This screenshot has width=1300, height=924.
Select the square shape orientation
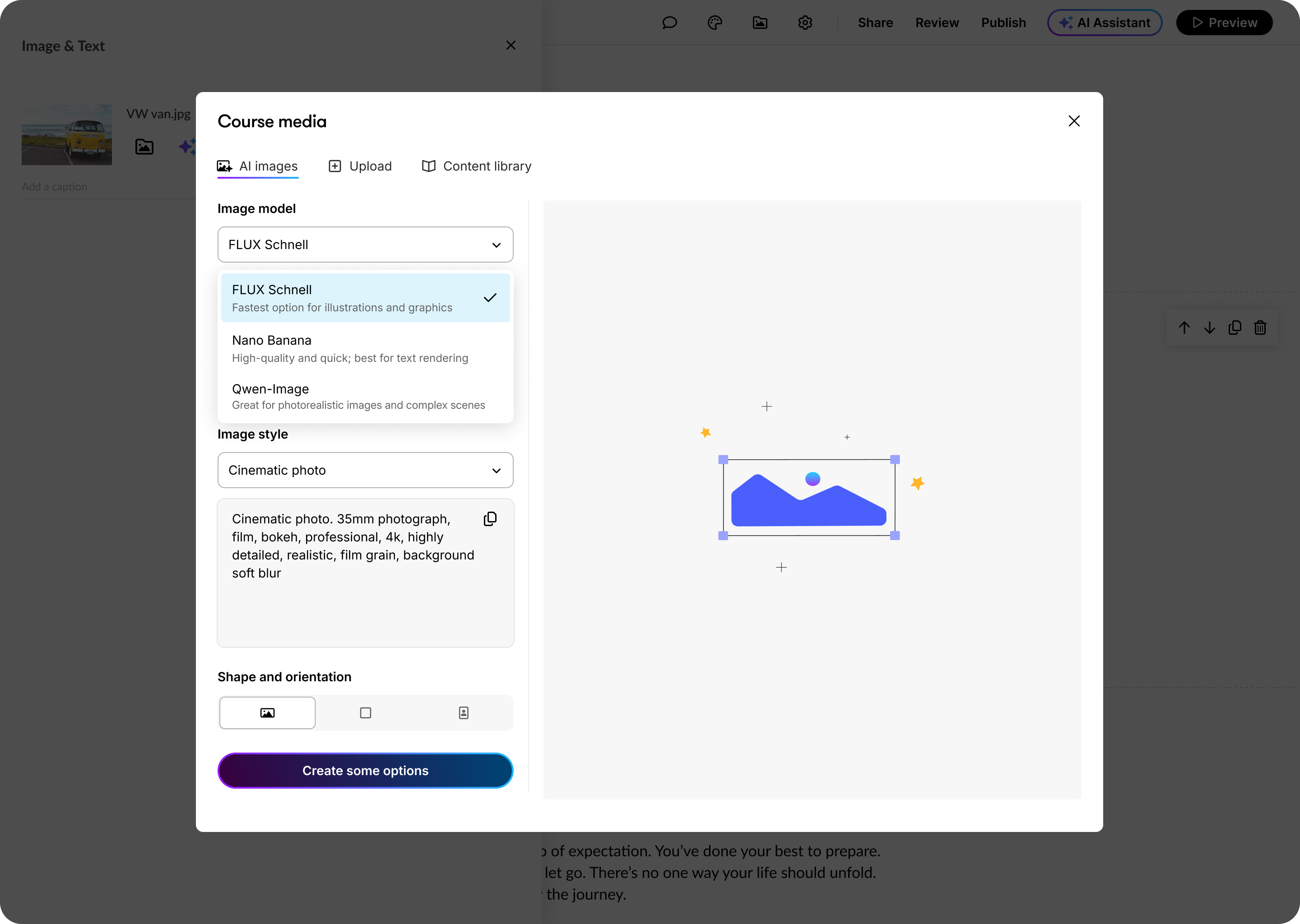coord(366,712)
